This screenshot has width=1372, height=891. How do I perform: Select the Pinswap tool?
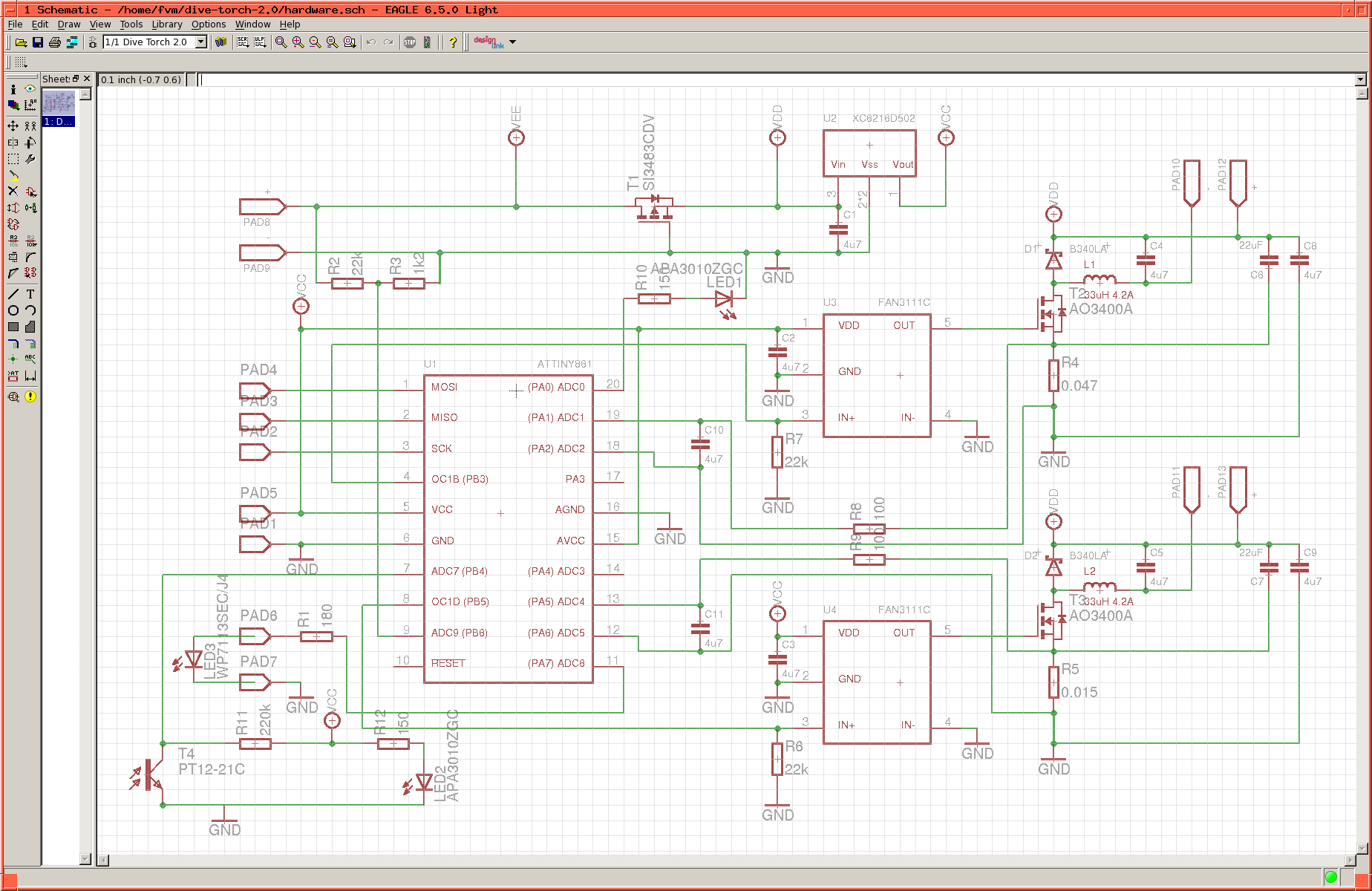pyautogui.click(x=13, y=208)
